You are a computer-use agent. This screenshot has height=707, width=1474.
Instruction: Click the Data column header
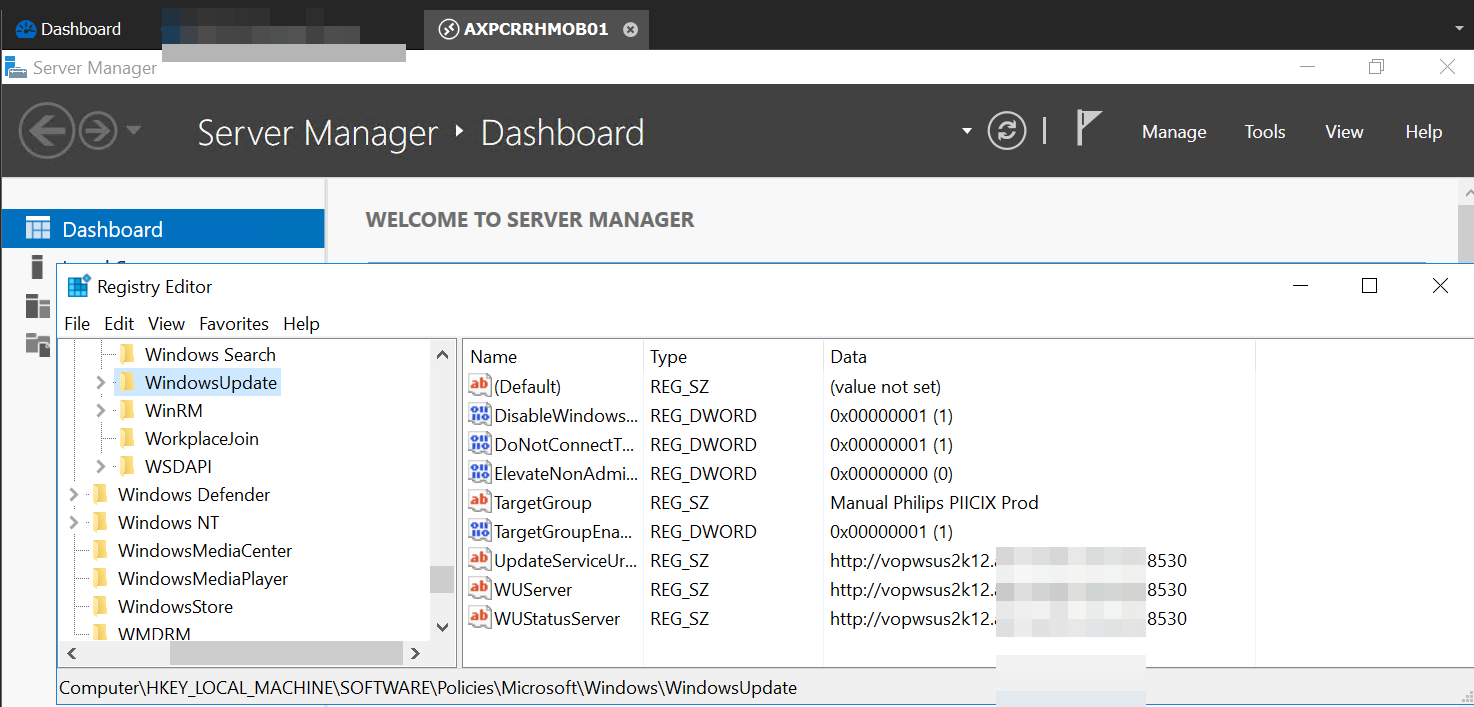1039,356
